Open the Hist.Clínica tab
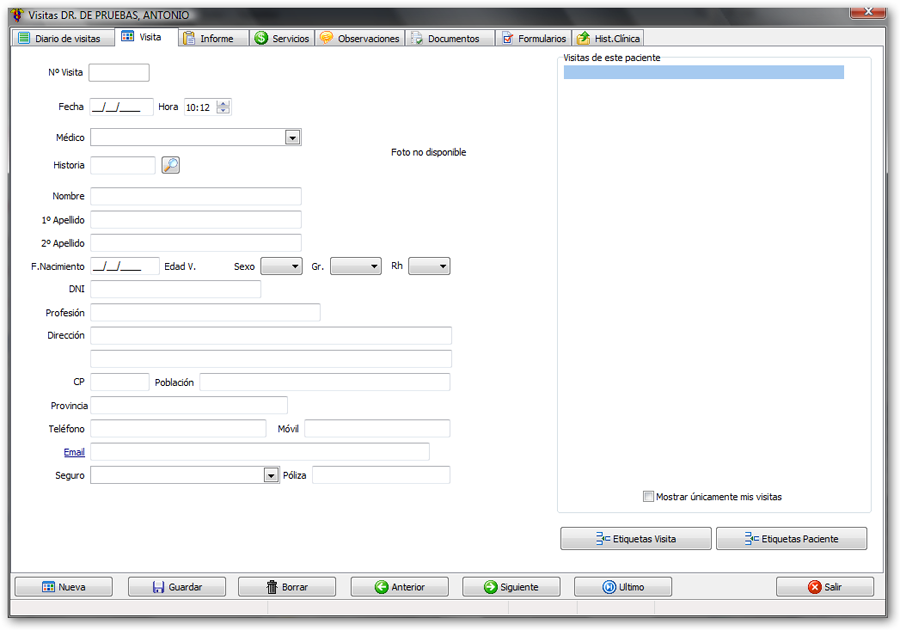The height and width of the screenshot is (630, 900). 607,38
